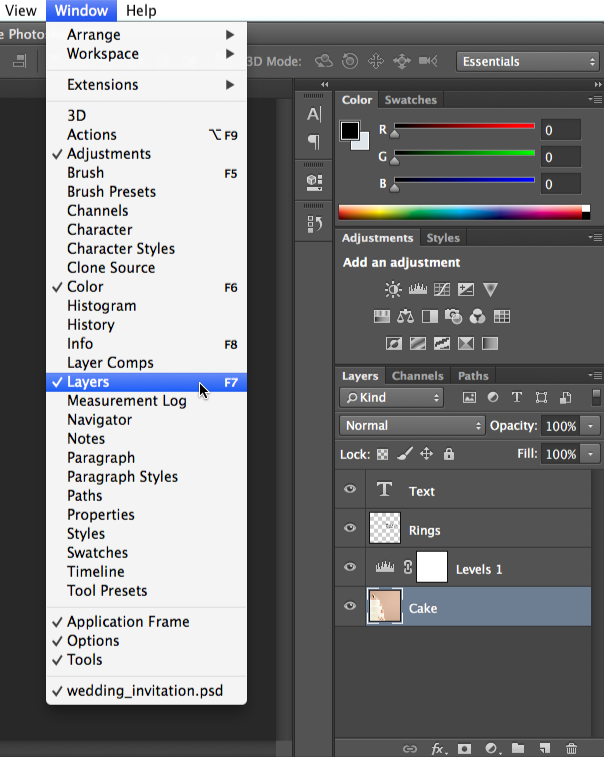
Task: Open the layer style fx menu
Action: 438,748
